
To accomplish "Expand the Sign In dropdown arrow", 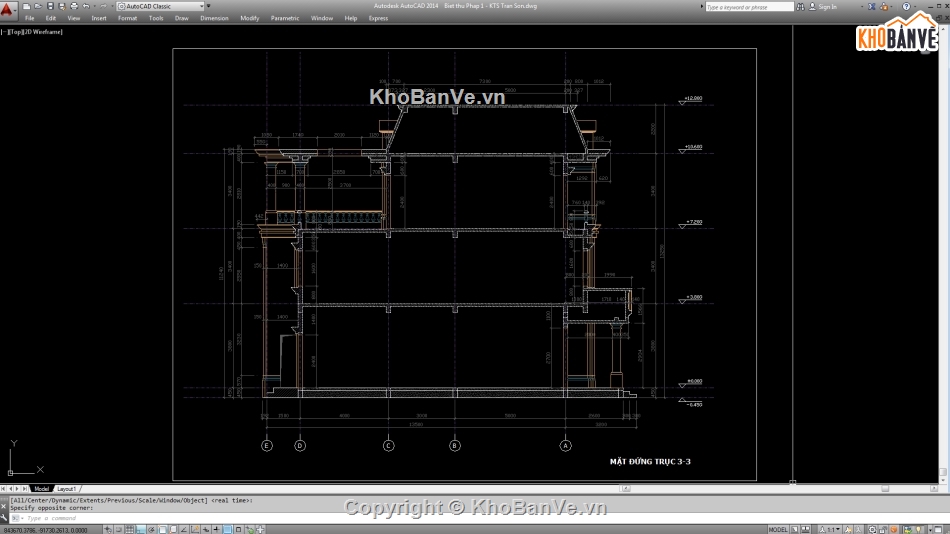I will tap(862, 7).
